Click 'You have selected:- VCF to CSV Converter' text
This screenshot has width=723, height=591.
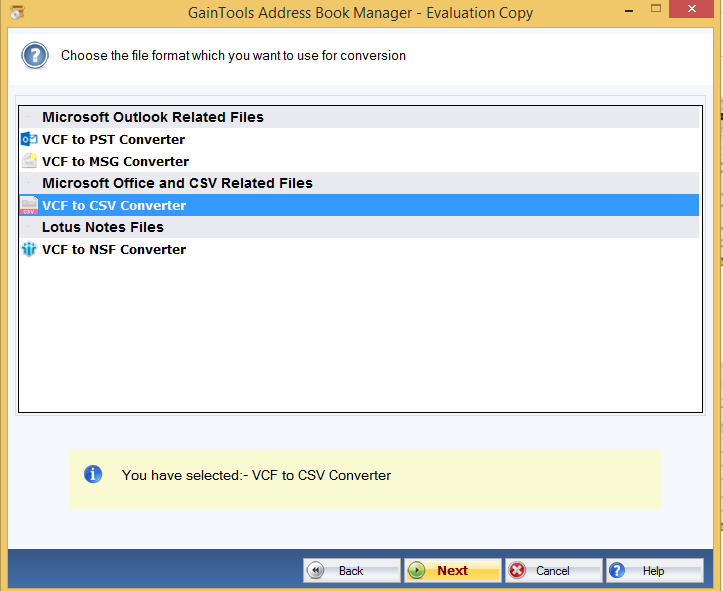pos(256,475)
